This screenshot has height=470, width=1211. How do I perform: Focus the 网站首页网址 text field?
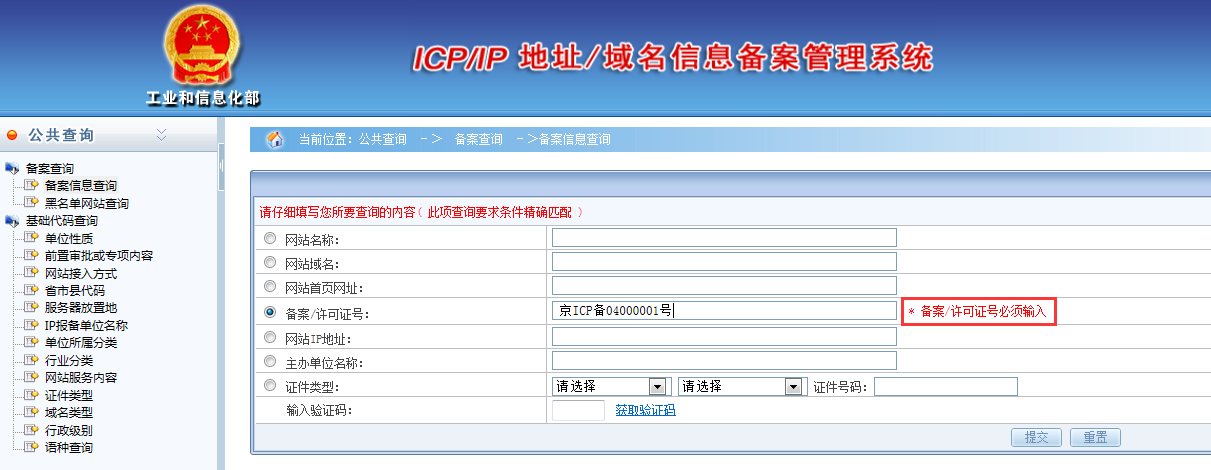tap(724, 286)
